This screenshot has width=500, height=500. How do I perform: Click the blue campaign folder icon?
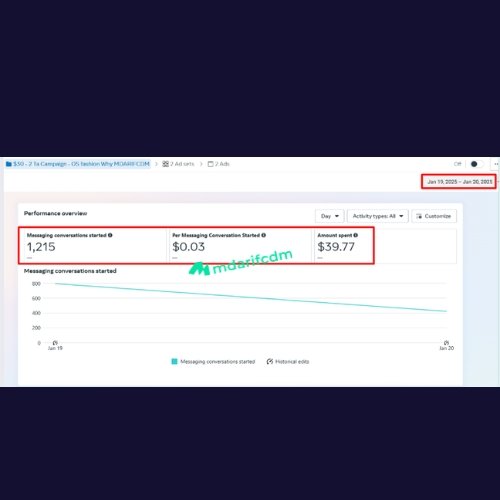click(9, 164)
